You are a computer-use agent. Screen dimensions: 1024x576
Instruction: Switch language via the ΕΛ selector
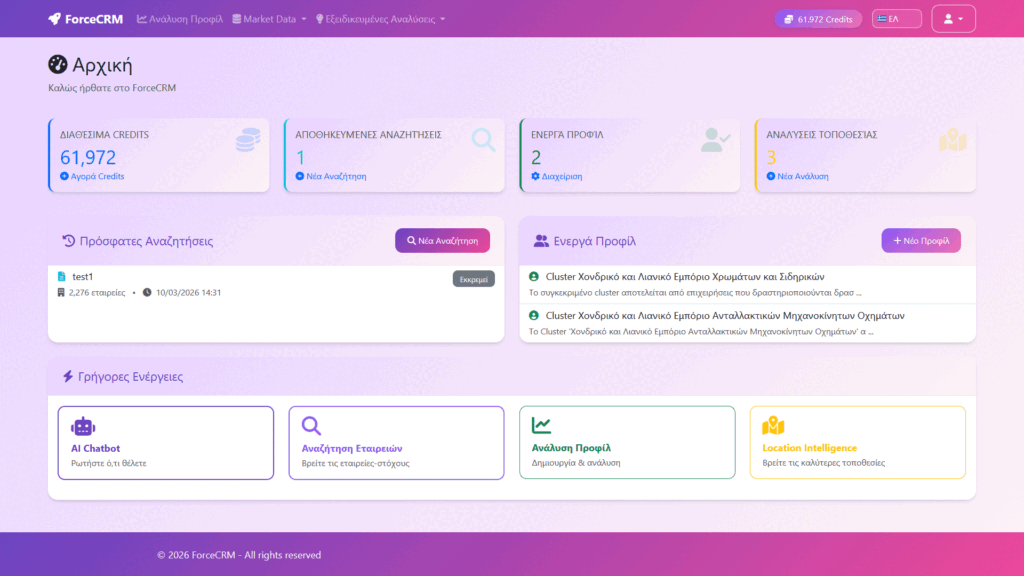(x=896, y=19)
